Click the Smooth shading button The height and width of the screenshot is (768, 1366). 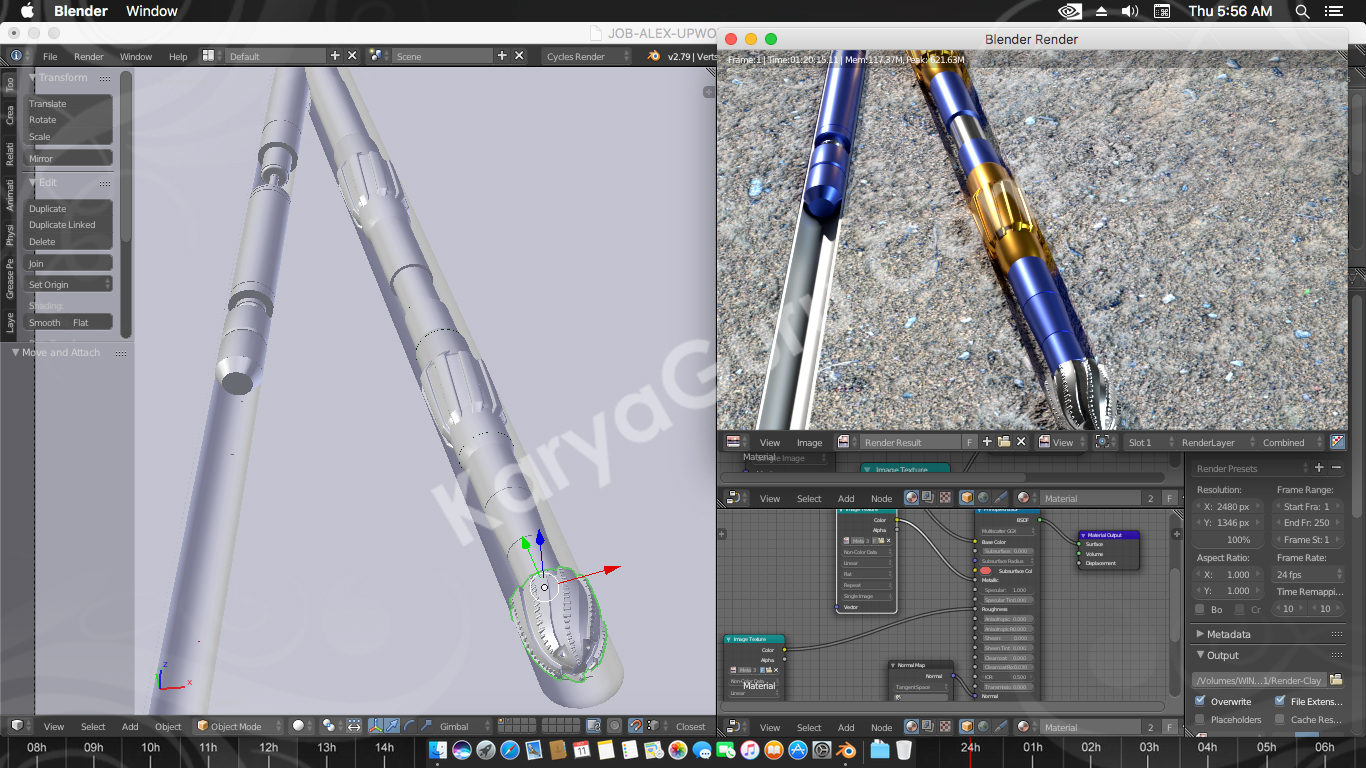45,323
